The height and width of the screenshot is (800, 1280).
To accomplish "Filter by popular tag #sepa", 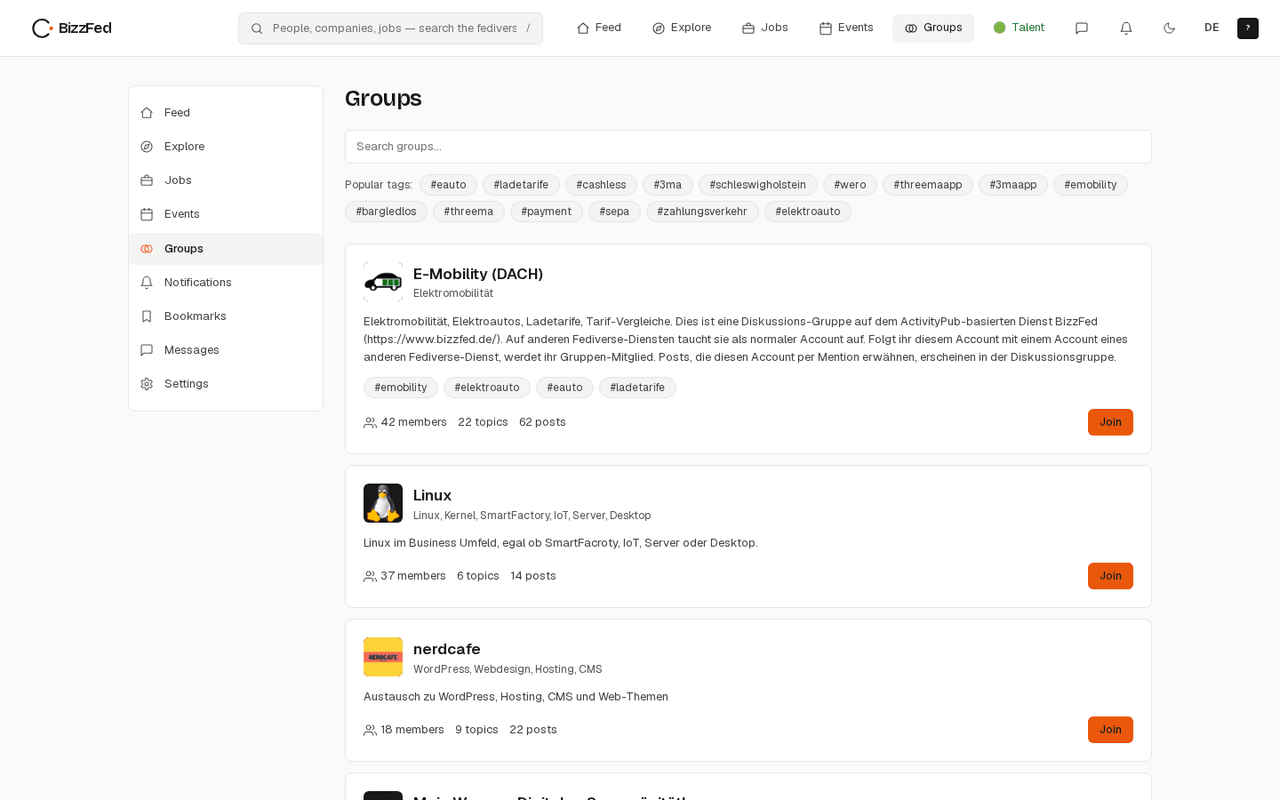I will click(614, 212).
